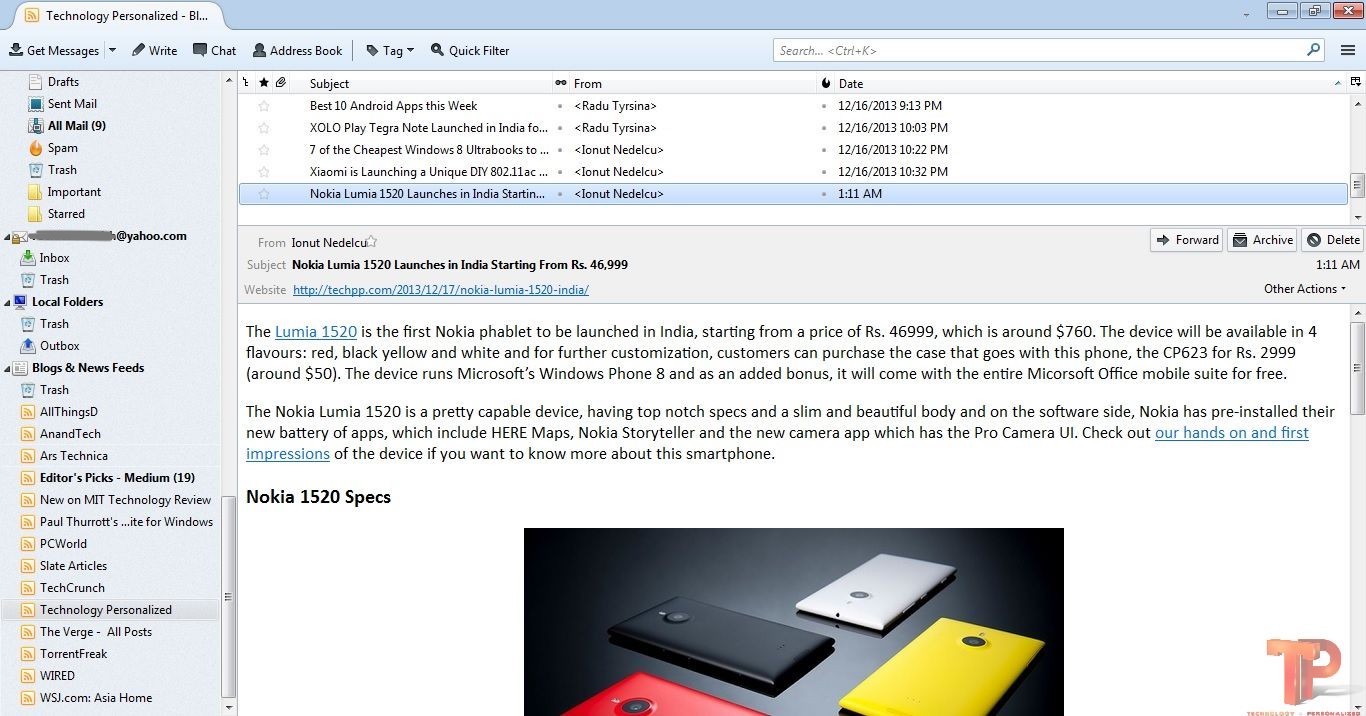The width and height of the screenshot is (1366, 716).
Task: Open the Yahoo Inbox folder
Action: [54, 257]
